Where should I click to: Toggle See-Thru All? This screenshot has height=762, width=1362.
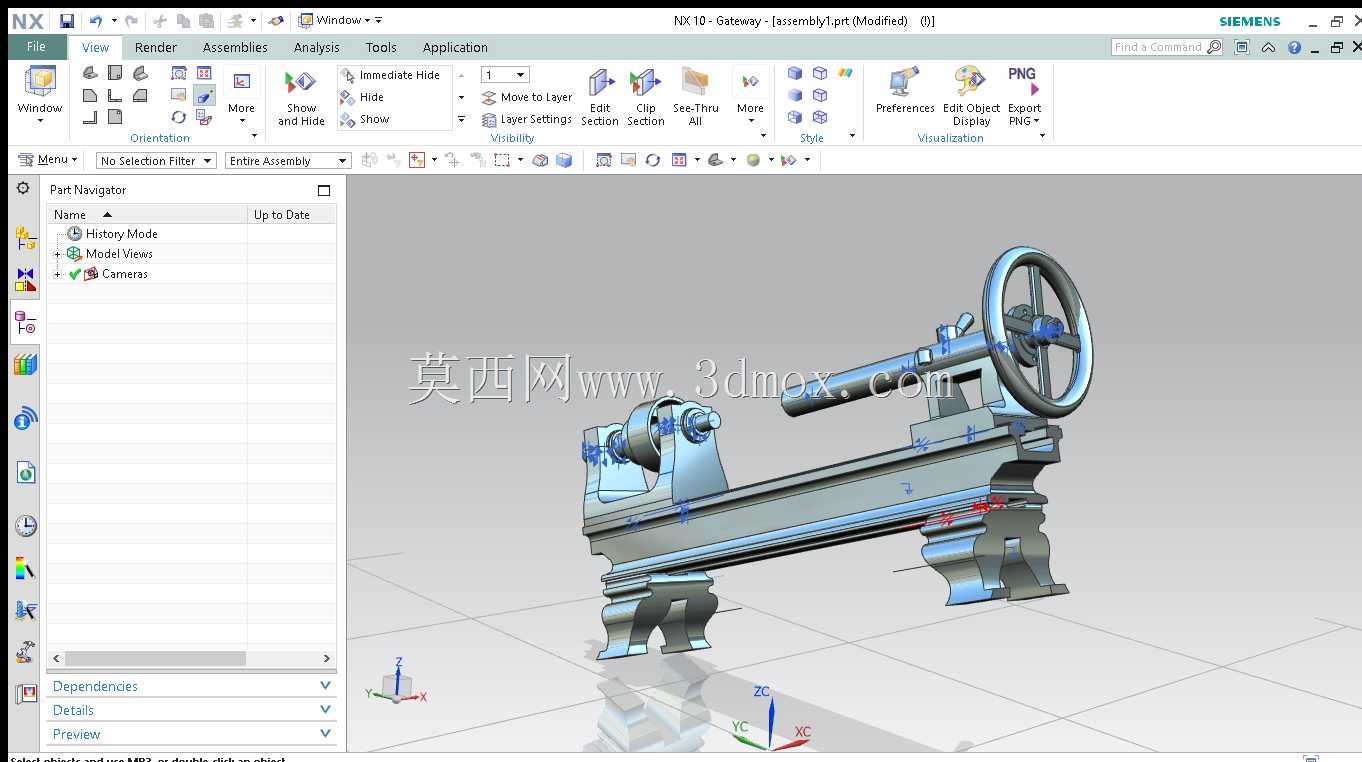pyautogui.click(x=696, y=98)
